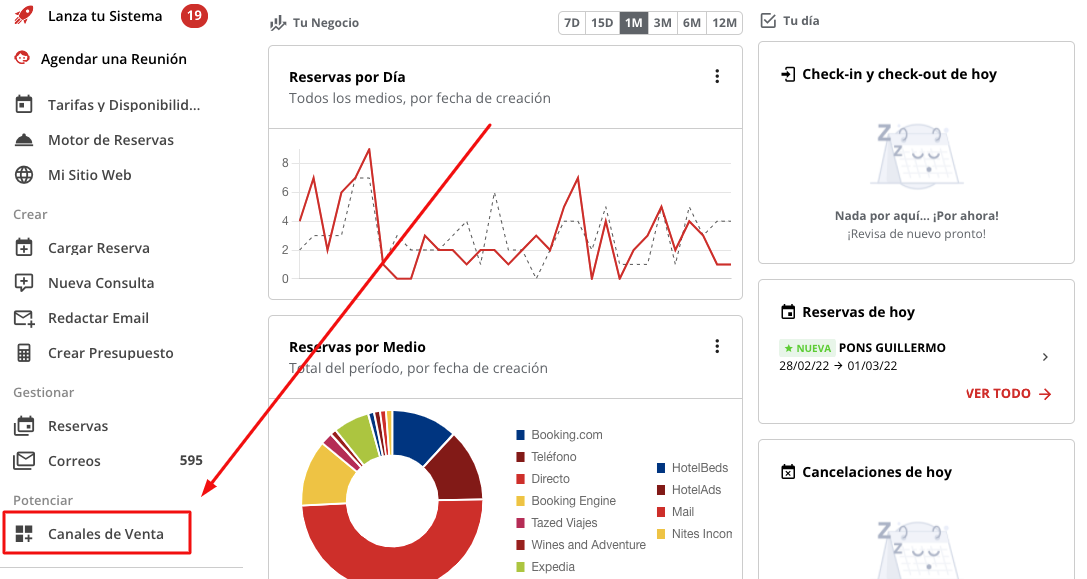1087x579 pixels.
Task: Click the Crear Presupuesto calculator icon
Action: coord(24,353)
